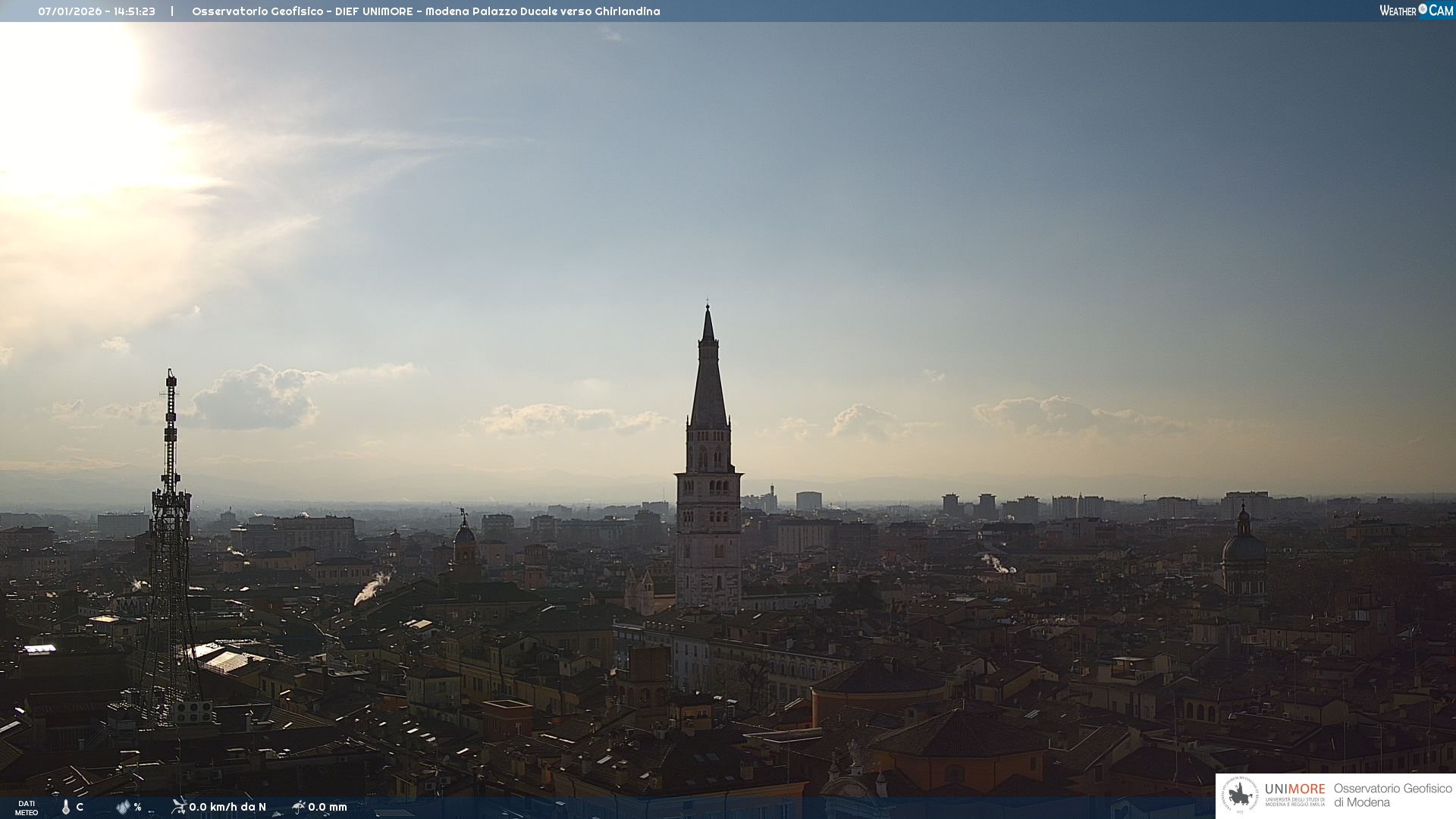Click the WeatherCam lens eye icon
The height and width of the screenshot is (819, 1456).
click(1423, 9)
